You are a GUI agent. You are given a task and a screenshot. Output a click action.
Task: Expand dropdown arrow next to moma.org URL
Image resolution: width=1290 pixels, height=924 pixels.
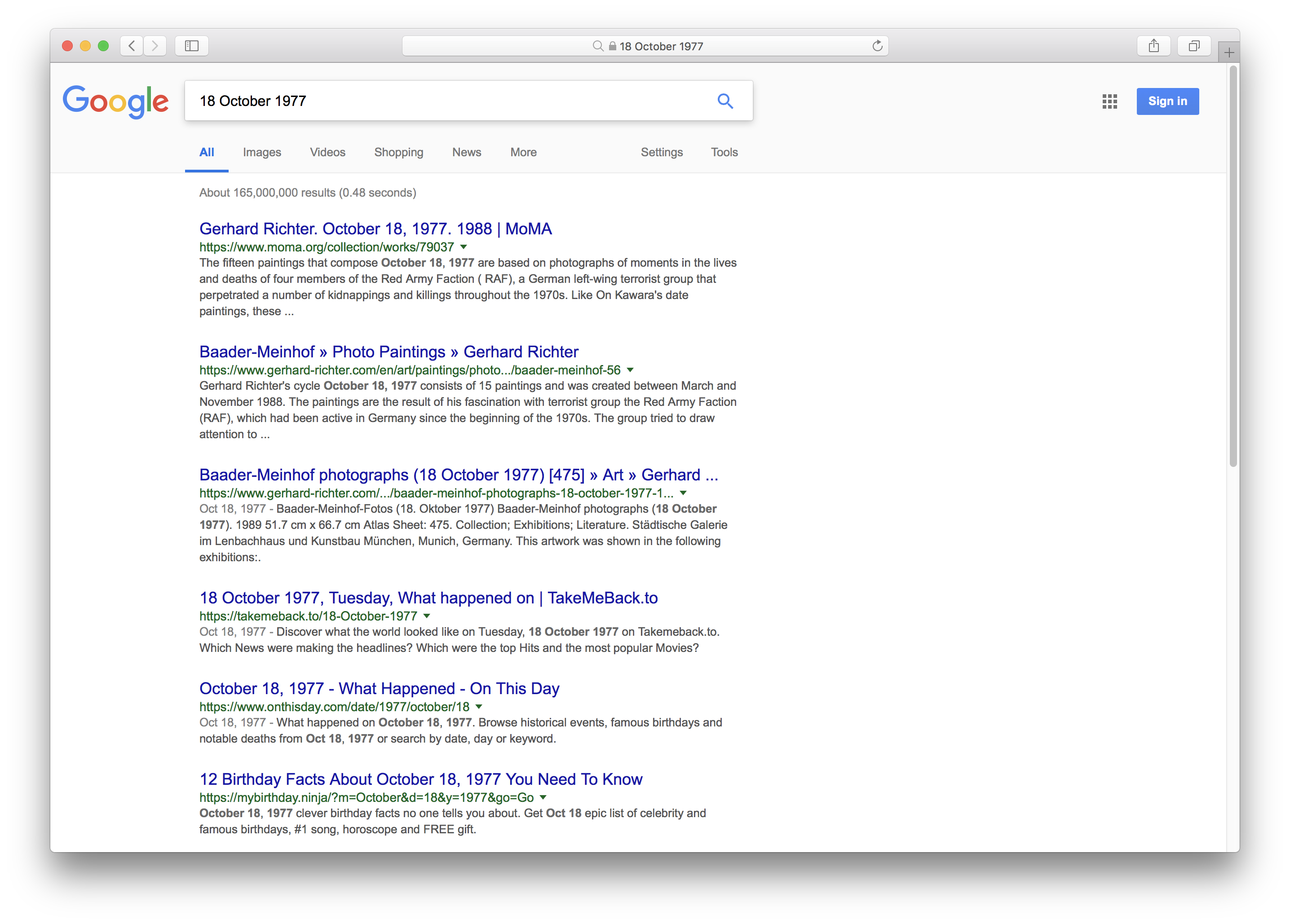464,247
